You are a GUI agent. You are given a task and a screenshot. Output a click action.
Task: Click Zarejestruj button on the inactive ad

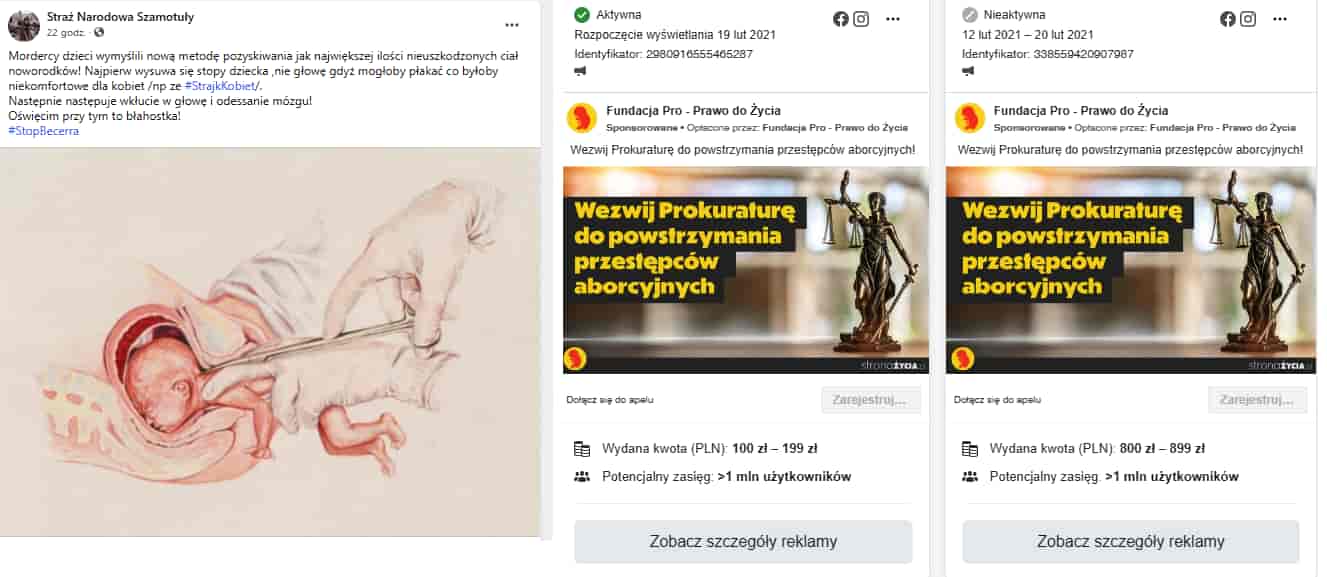pyautogui.click(x=1258, y=400)
